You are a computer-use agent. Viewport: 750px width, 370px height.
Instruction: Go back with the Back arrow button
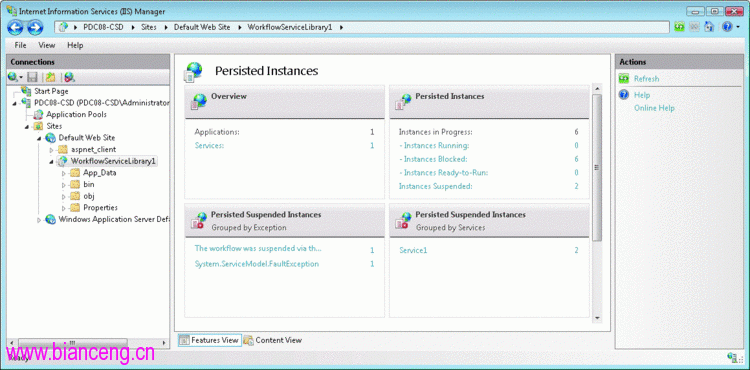[15, 28]
